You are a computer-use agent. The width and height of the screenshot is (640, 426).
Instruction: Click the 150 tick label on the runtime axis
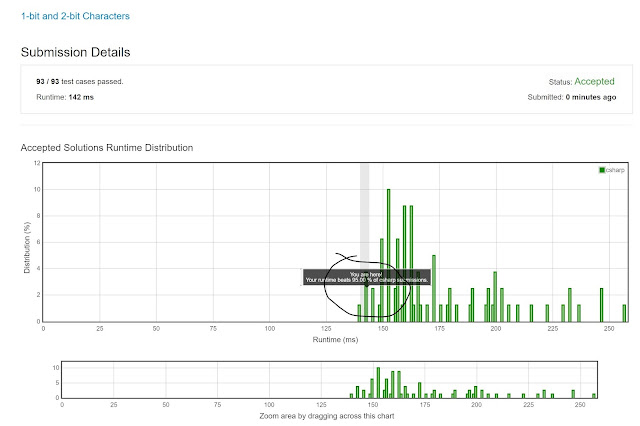(382, 328)
